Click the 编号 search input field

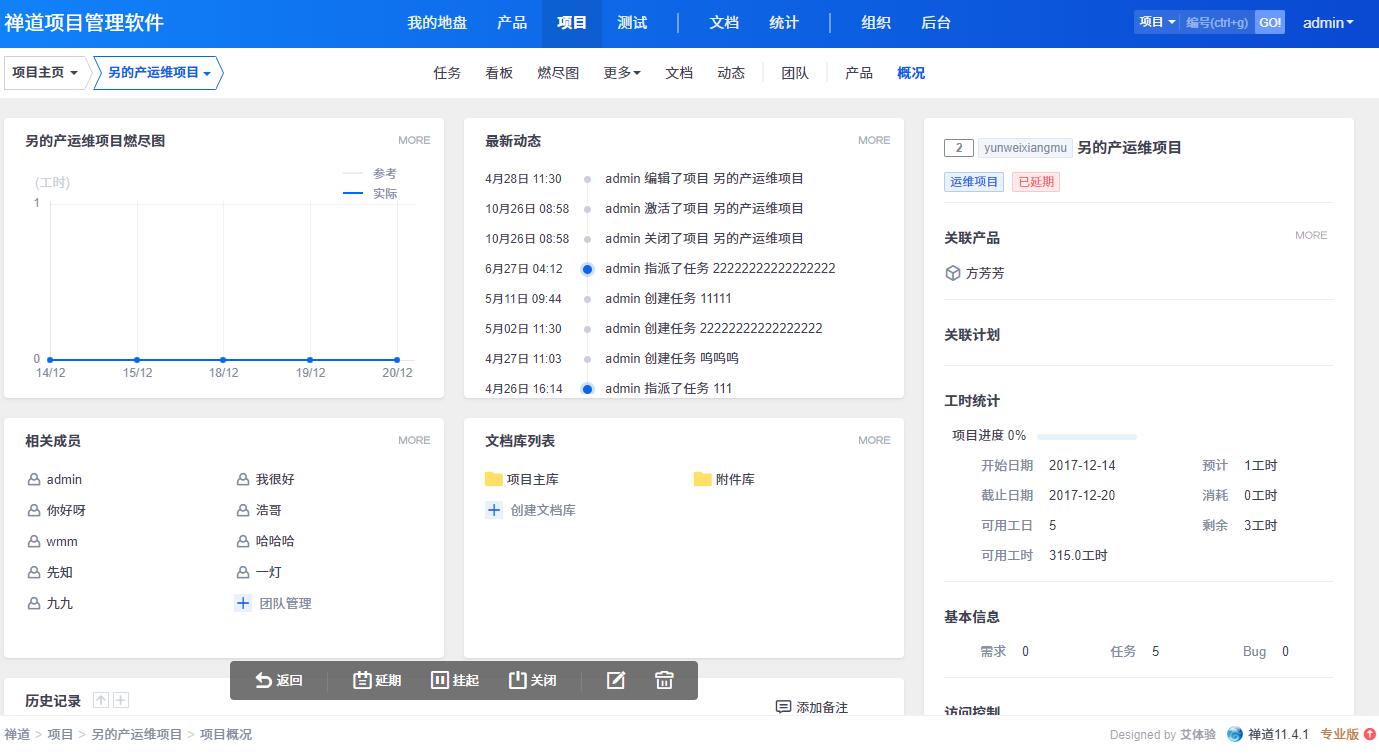tap(1216, 22)
